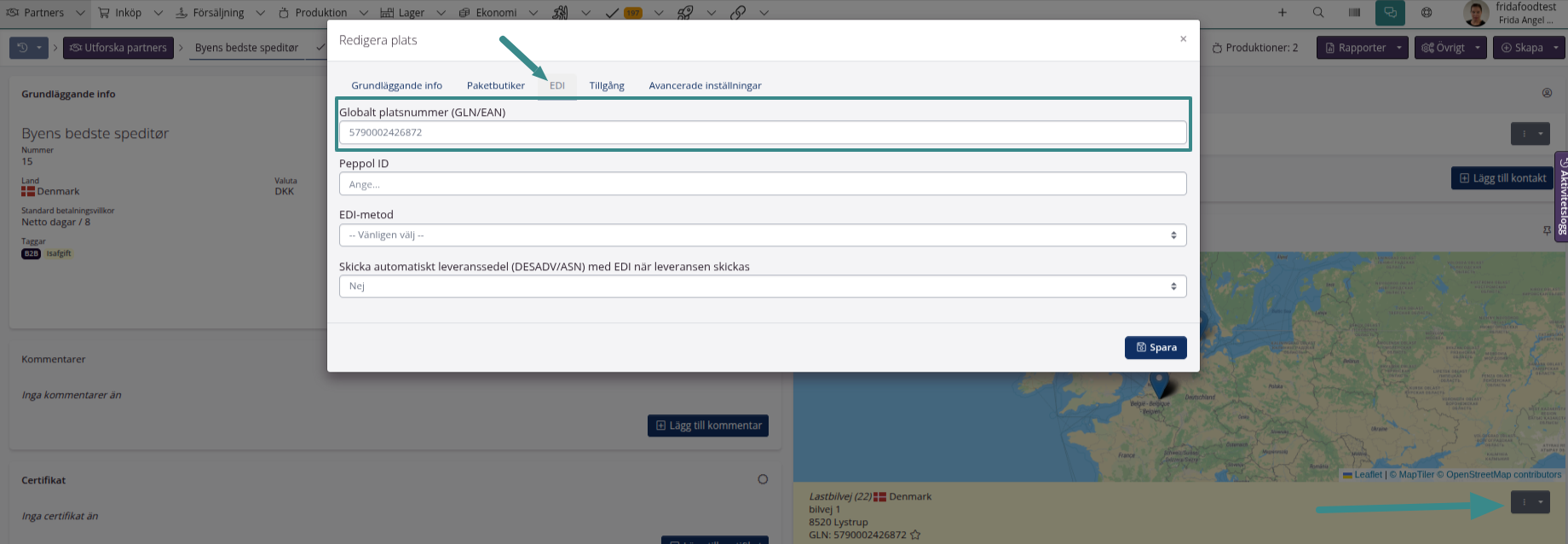This screenshot has height=544, width=1568.
Task: Click into the Peppol ID field
Action: 763,184
